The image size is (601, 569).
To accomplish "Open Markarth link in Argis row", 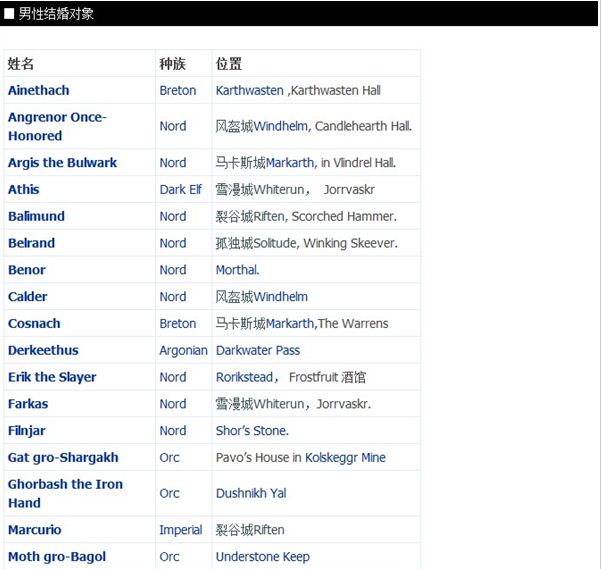I will (290, 163).
